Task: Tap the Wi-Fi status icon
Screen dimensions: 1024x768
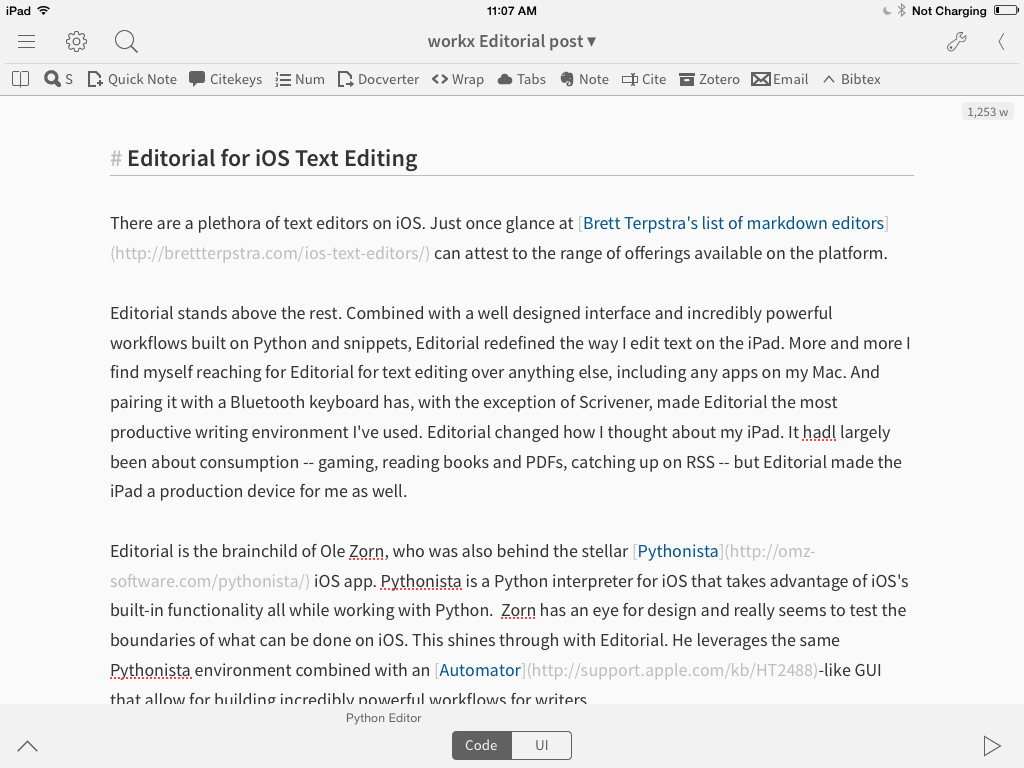Action: click(44, 10)
